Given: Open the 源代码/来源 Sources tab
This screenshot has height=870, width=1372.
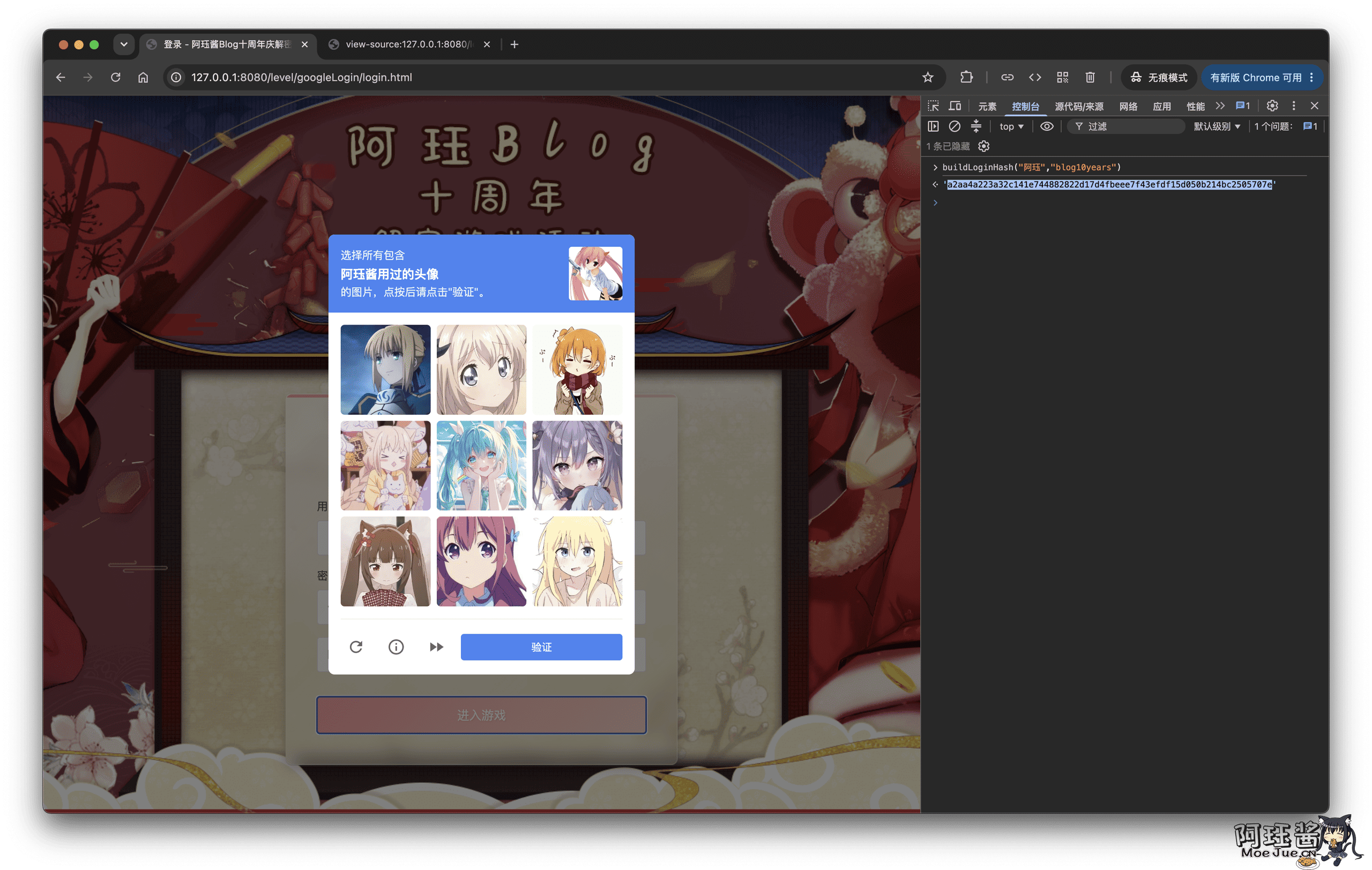Looking at the screenshot, I should coord(1078,107).
